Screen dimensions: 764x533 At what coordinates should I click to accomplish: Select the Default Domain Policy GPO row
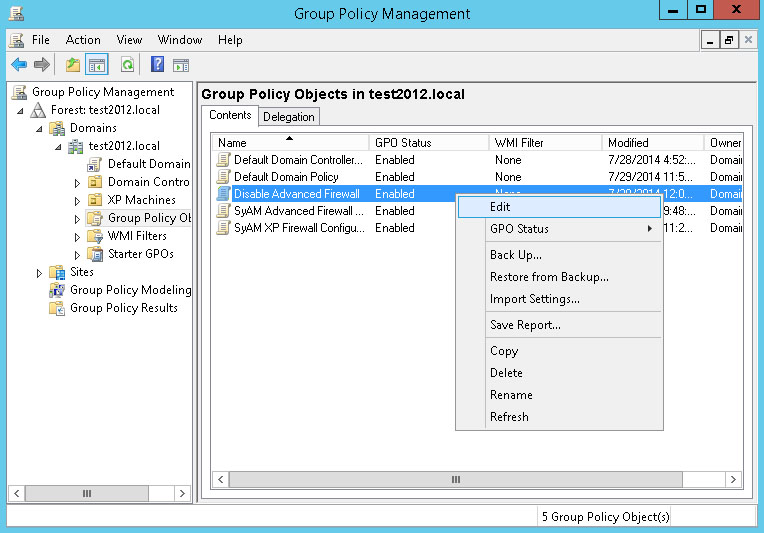click(x=286, y=177)
